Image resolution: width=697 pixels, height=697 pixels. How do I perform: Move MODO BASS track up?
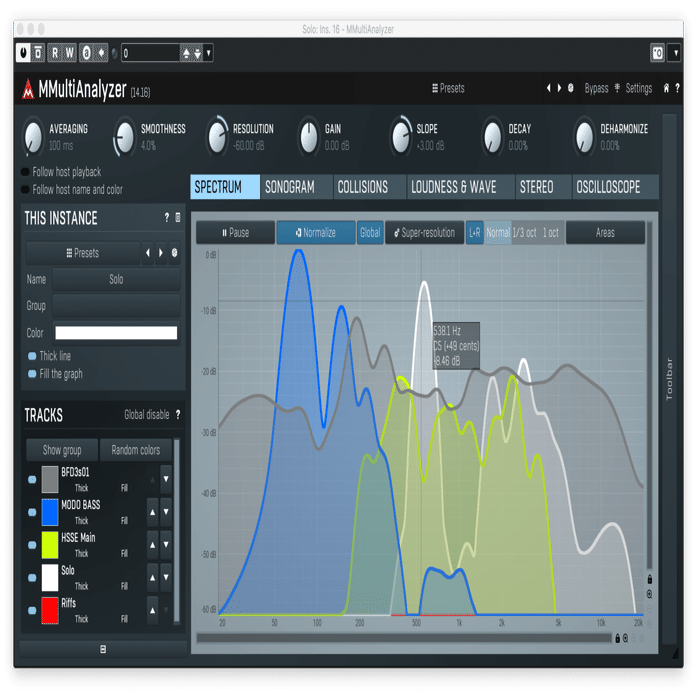click(152, 512)
